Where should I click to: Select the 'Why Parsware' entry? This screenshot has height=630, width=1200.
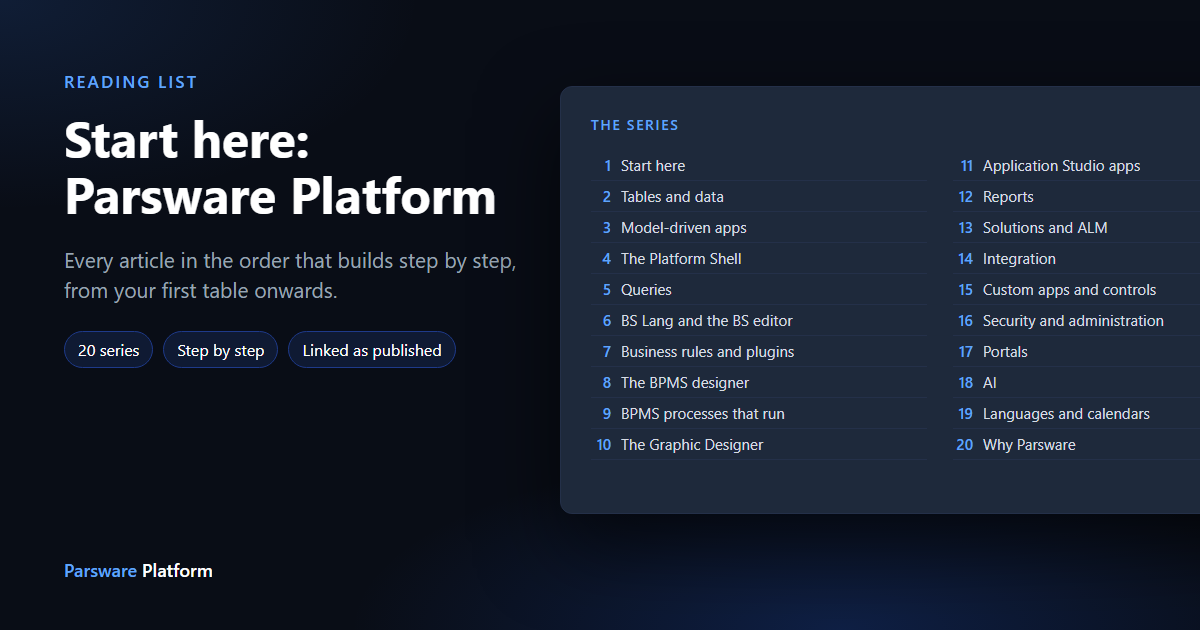[1076, 445]
